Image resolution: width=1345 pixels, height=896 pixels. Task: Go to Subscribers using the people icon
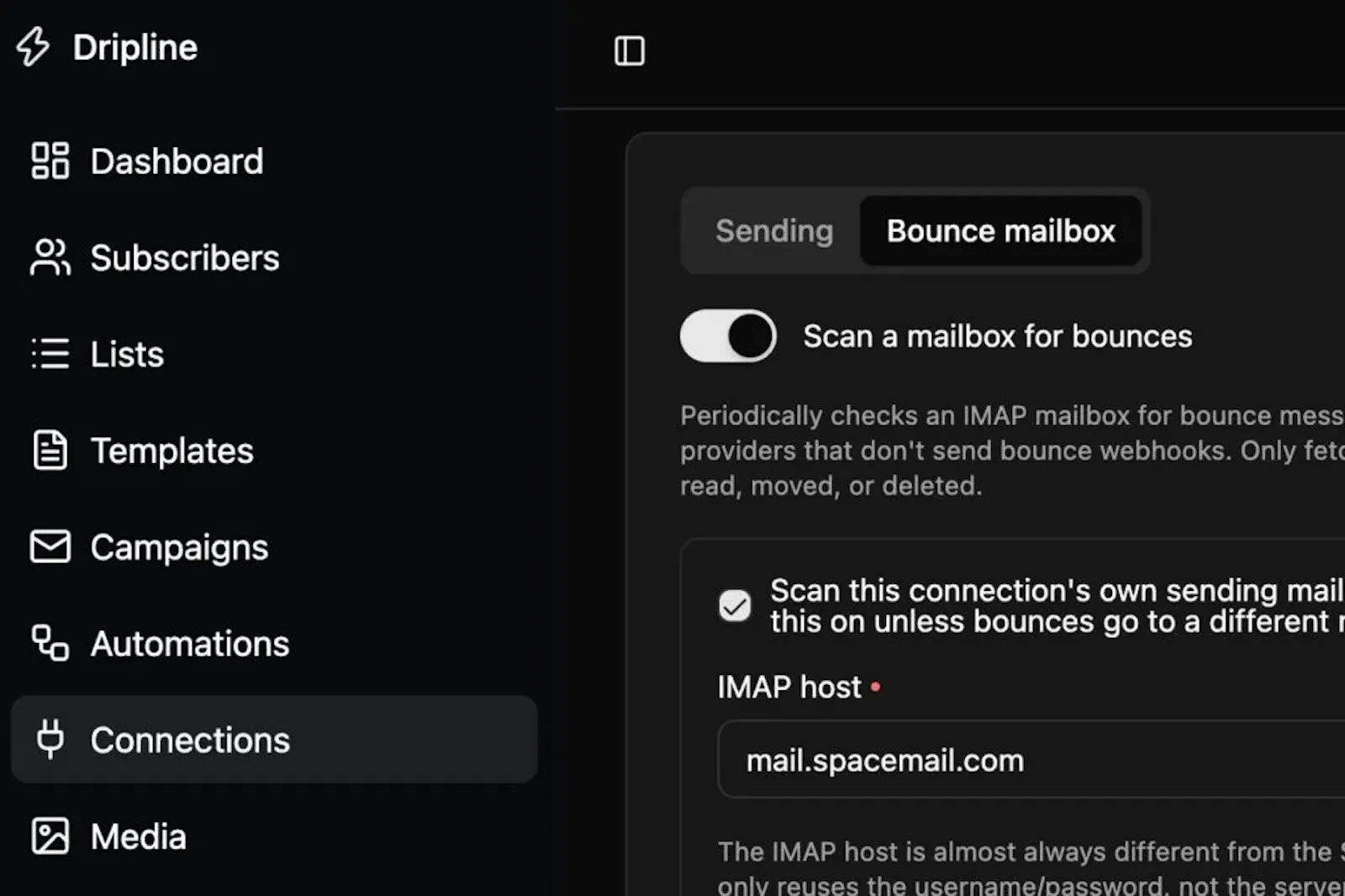(x=50, y=257)
